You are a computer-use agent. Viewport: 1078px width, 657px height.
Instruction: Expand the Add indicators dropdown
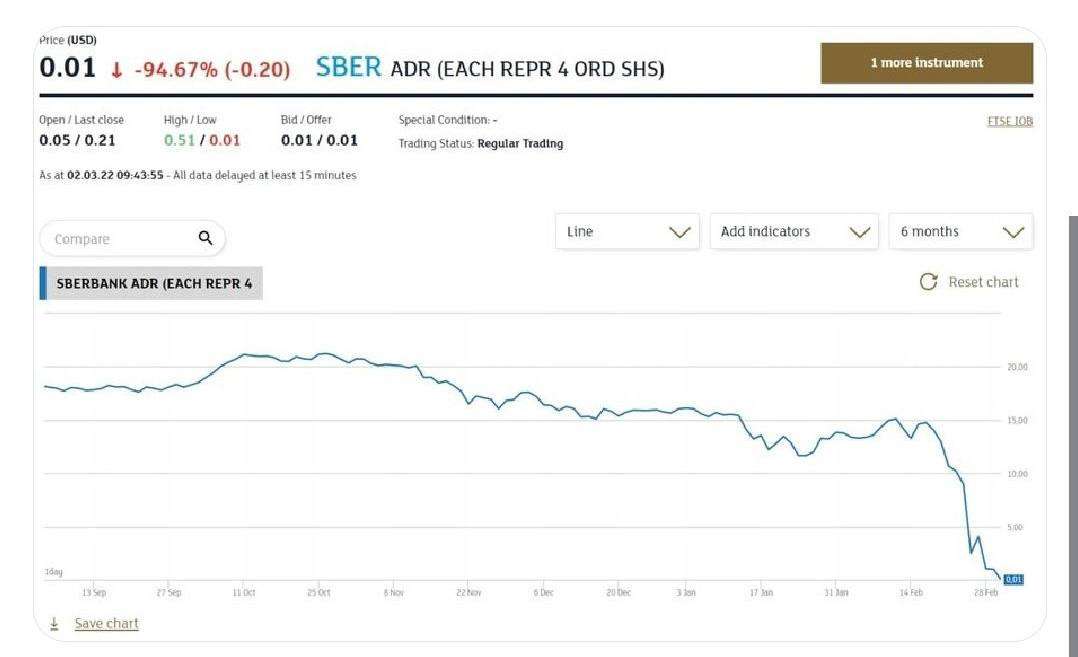[793, 231]
